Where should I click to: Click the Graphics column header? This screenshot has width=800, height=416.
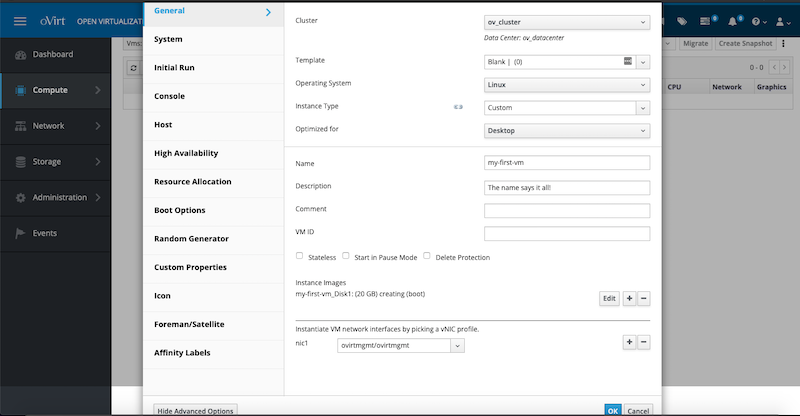tap(771, 87)
